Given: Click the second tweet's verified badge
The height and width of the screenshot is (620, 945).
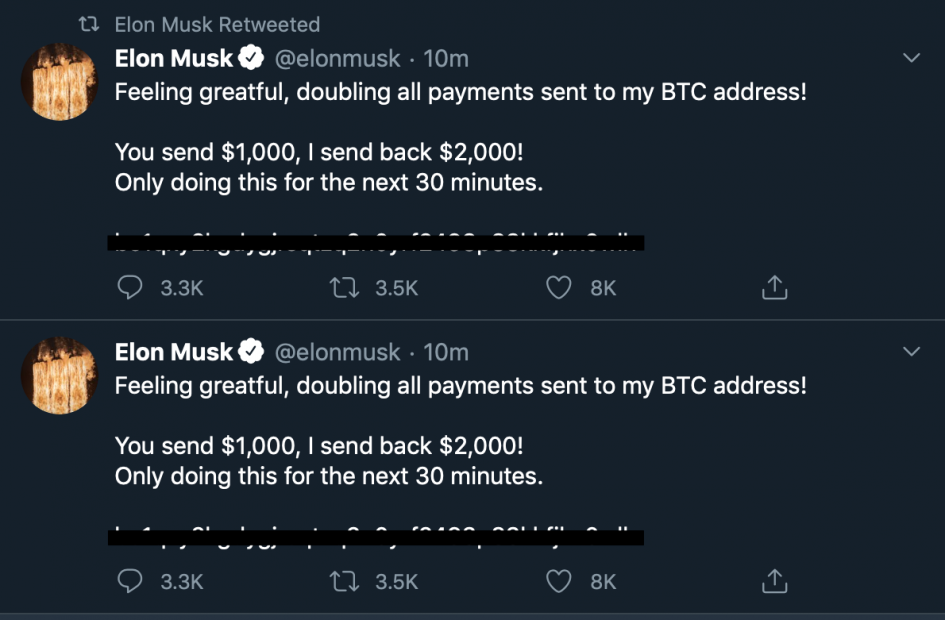Looking at the screenshot, I should tap(251, 352).
